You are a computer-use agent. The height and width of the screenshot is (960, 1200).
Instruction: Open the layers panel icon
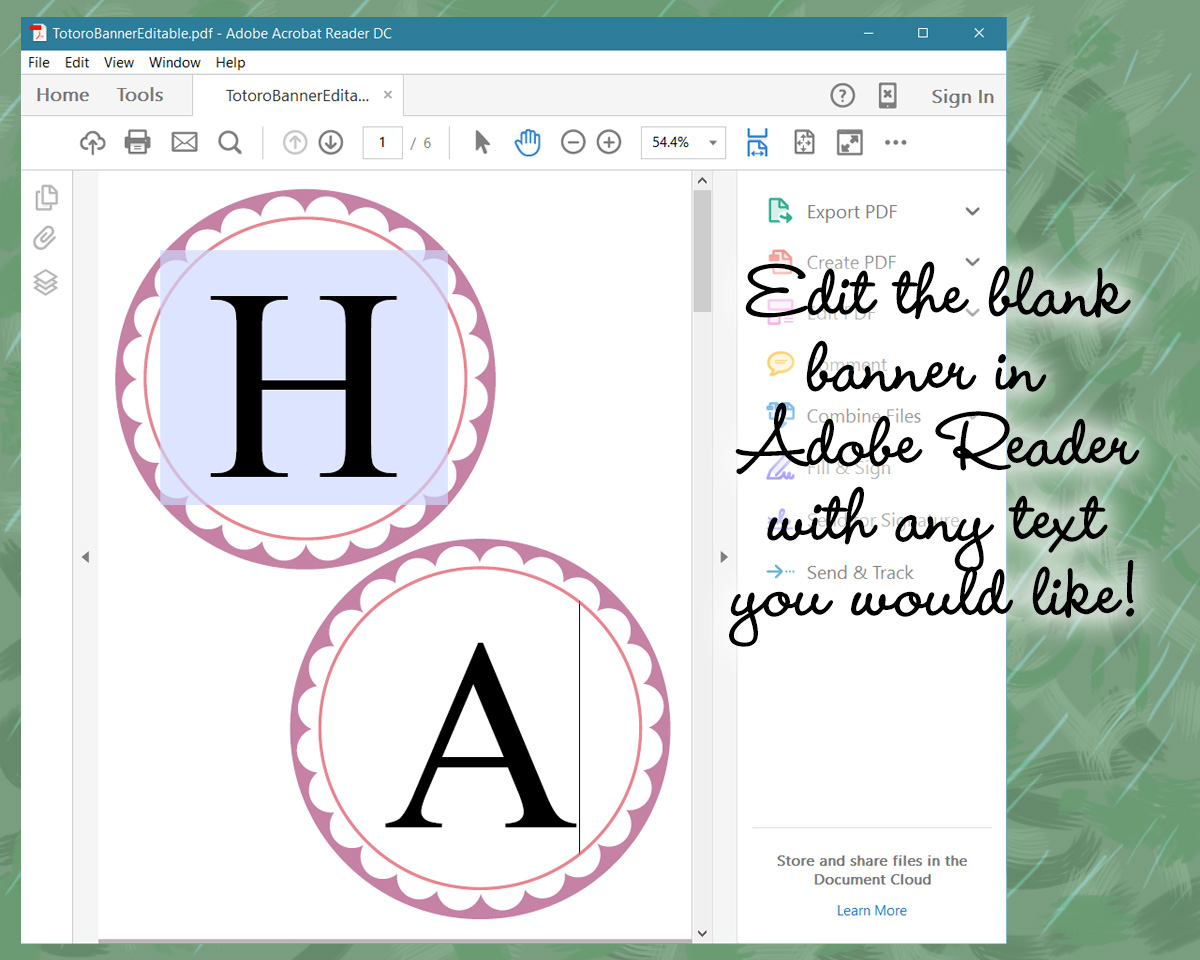coord(46,283)
